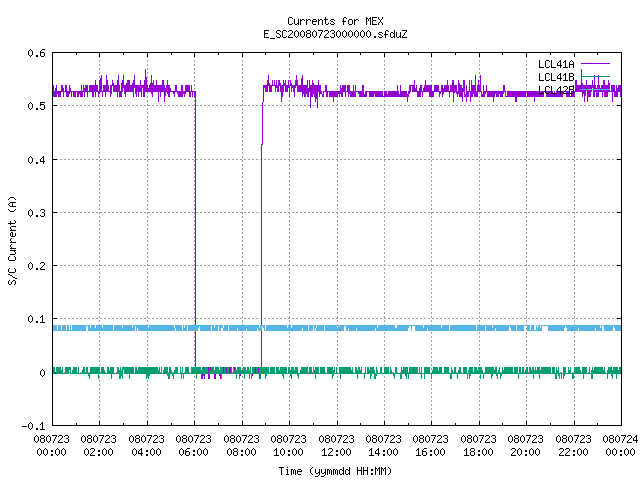The width and height of the screenshot is (640, 480).
Task: Click the y-axis tick value 0.4
Action: point(36,160)
